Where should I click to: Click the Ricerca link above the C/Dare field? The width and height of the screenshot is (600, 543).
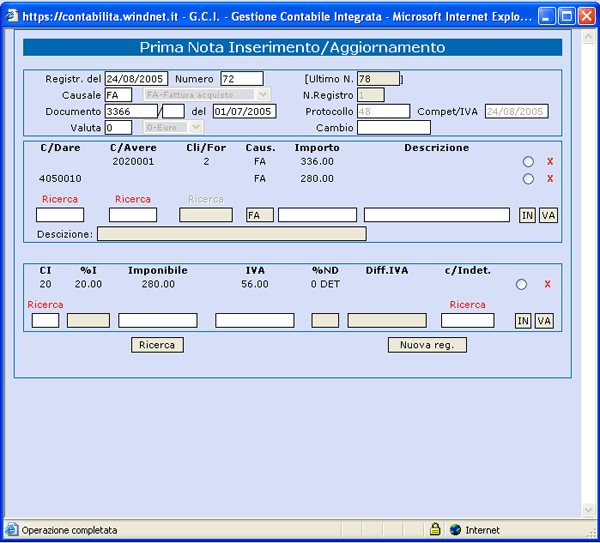60,199
